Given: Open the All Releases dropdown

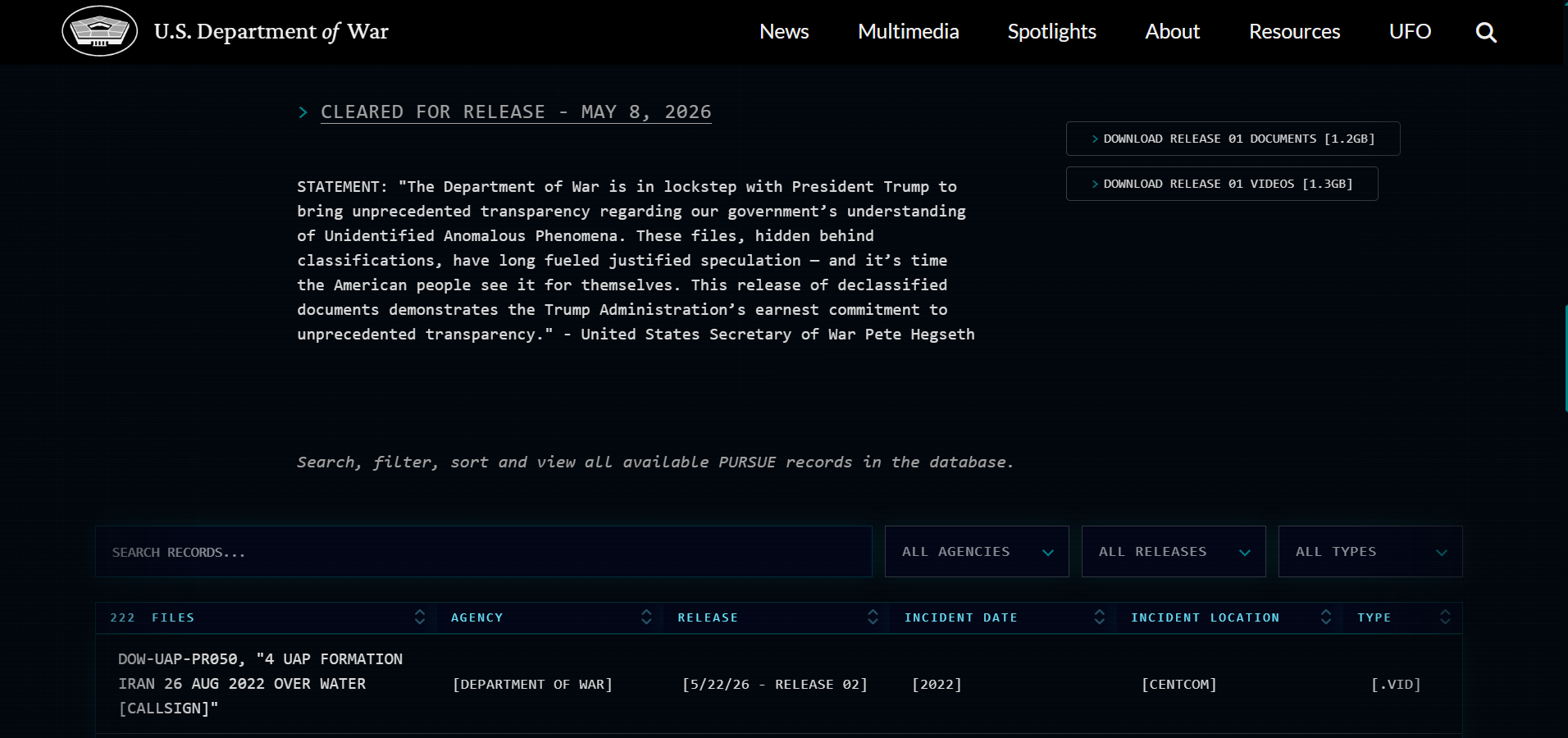Looking at the screenshot, I should 1174,552.
